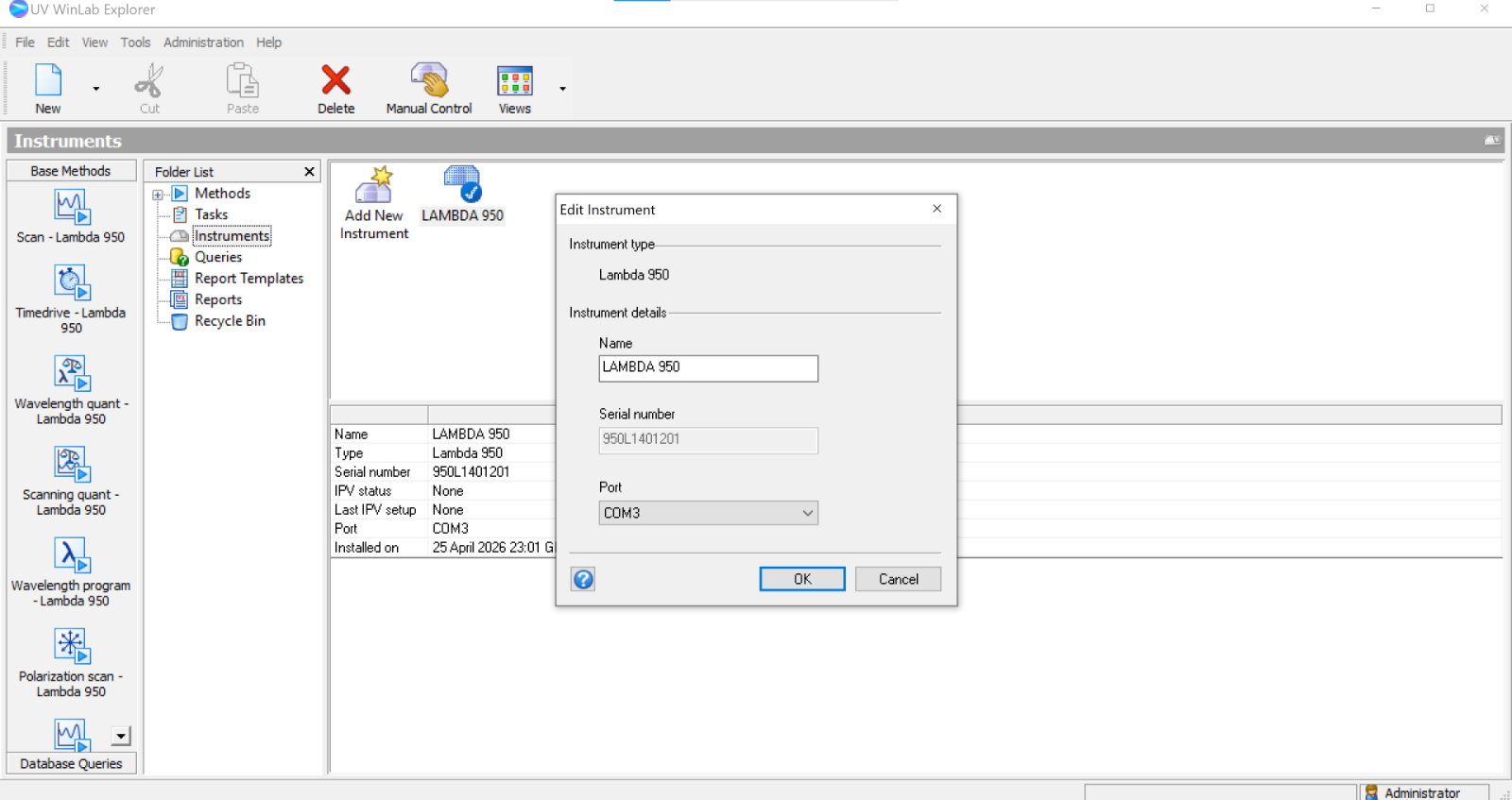The width and height of the screenshot is (1512, 800).
Task: Confirm the Edit Instrument dialog with OK
Action: [x=802, y=579]
